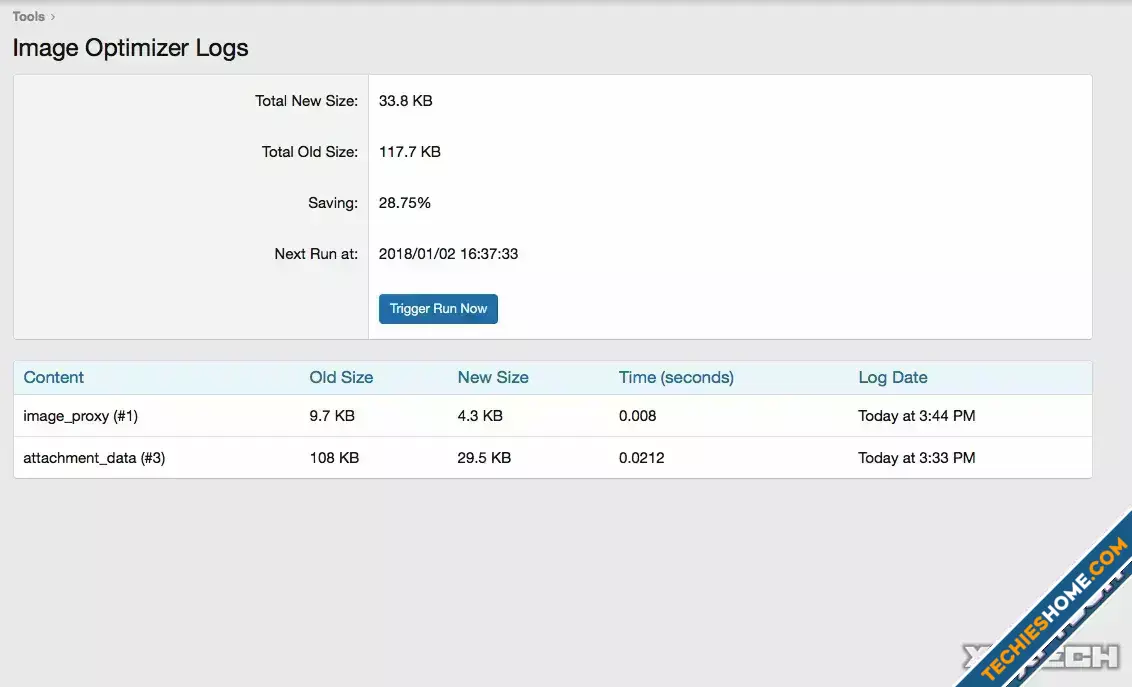The height and width of the screenshot is (687, 1132).
Task: Open the image_proxy (#1) log entry
Action: point(81,415)
